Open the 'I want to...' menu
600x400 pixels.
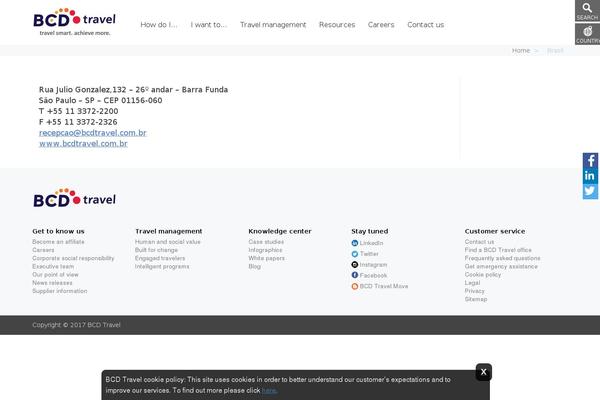[x=209, y=25]
